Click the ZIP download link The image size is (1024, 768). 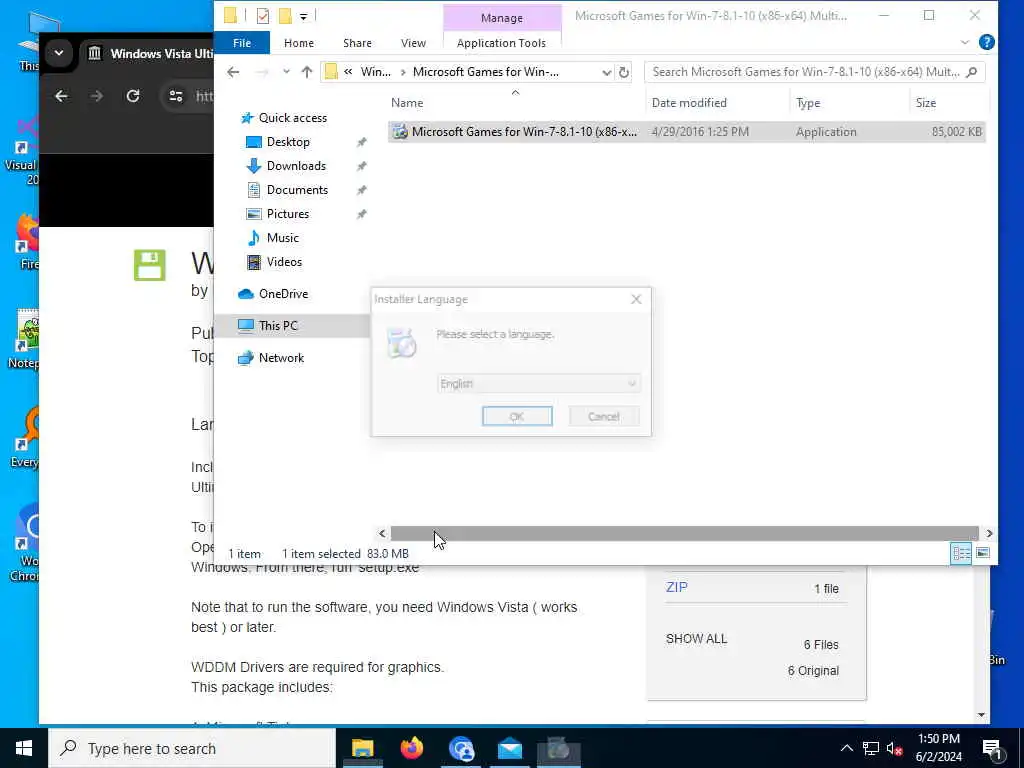tap(677, 587)
